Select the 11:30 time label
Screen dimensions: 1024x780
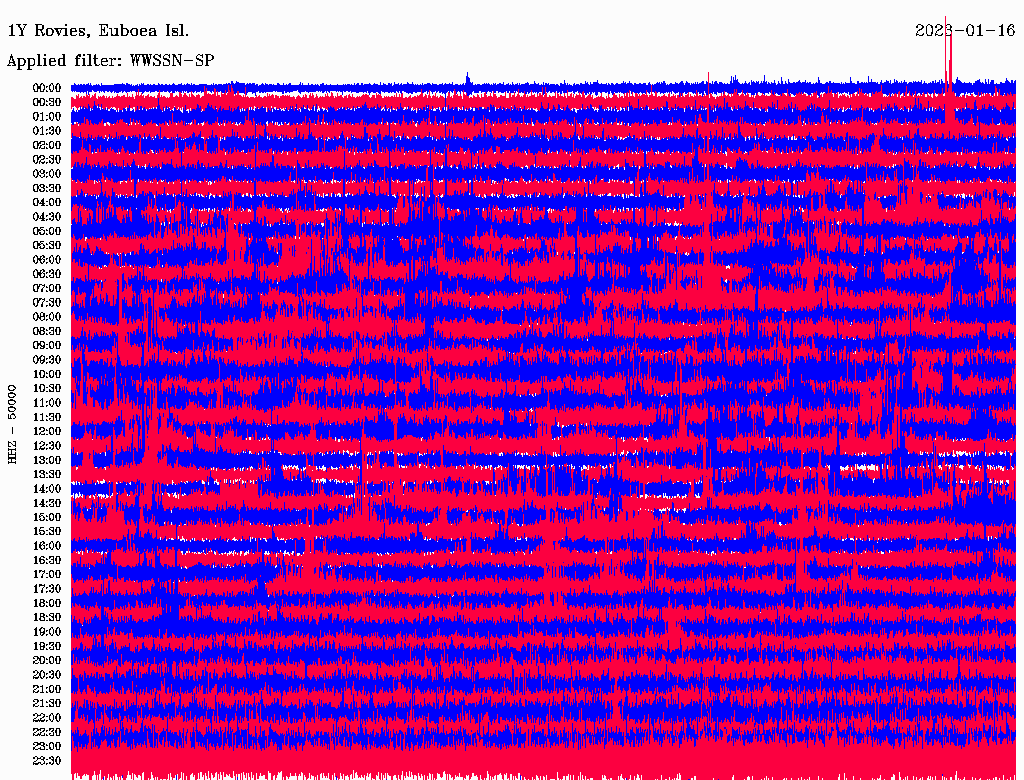(x=47, y=417)
